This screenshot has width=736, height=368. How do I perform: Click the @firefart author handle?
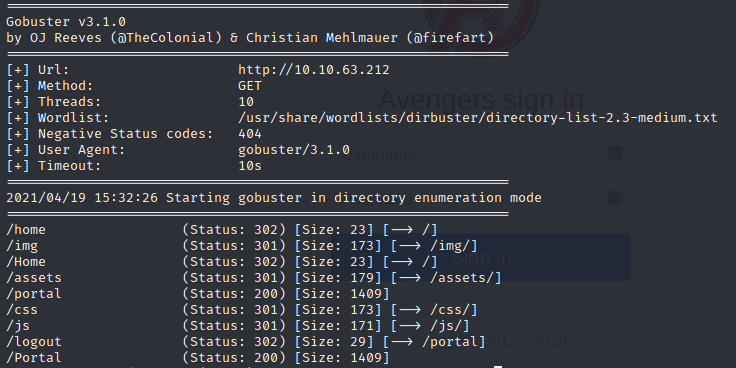coord(450,38)
